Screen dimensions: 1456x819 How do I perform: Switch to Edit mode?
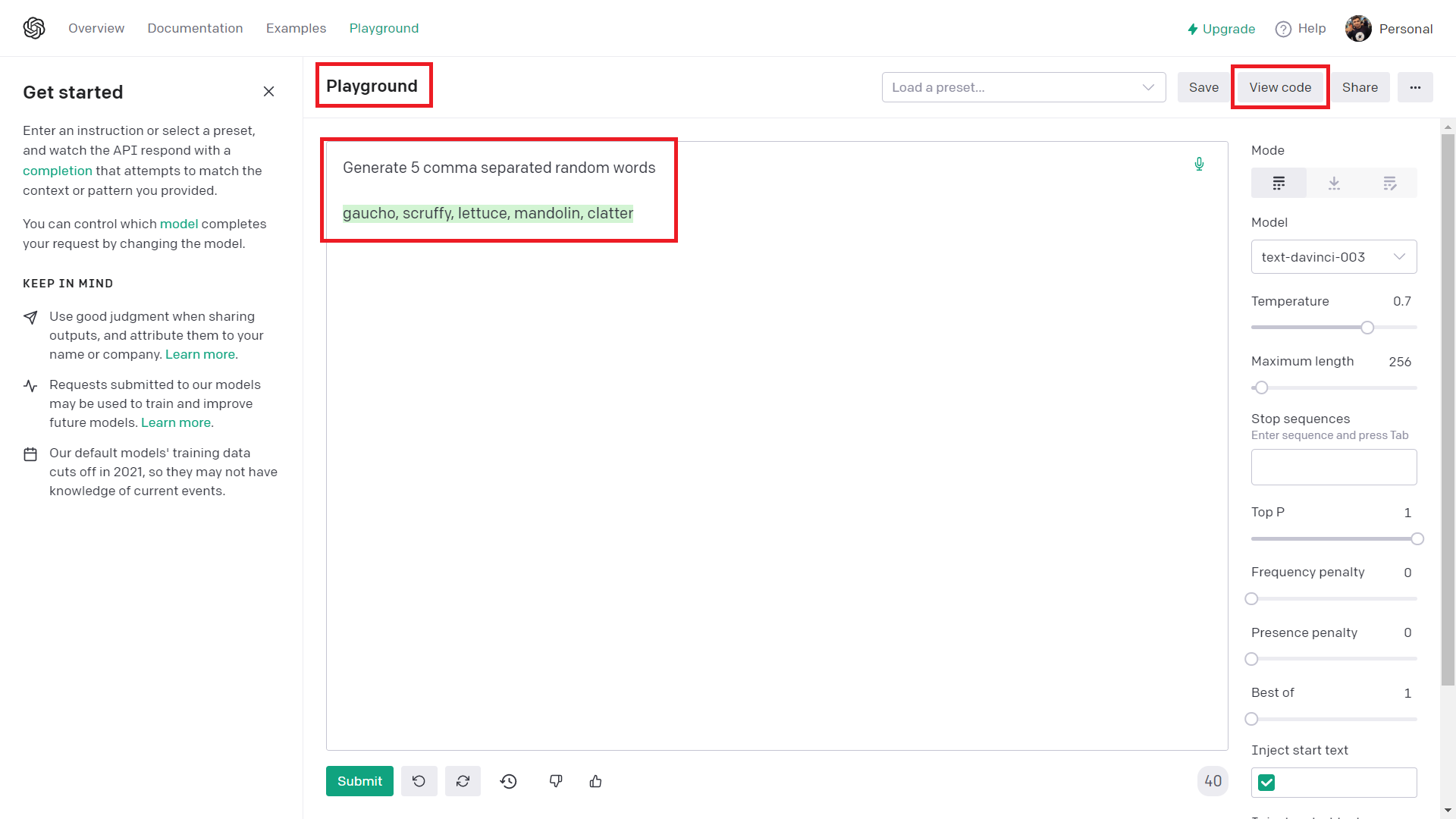point(1389,183)
